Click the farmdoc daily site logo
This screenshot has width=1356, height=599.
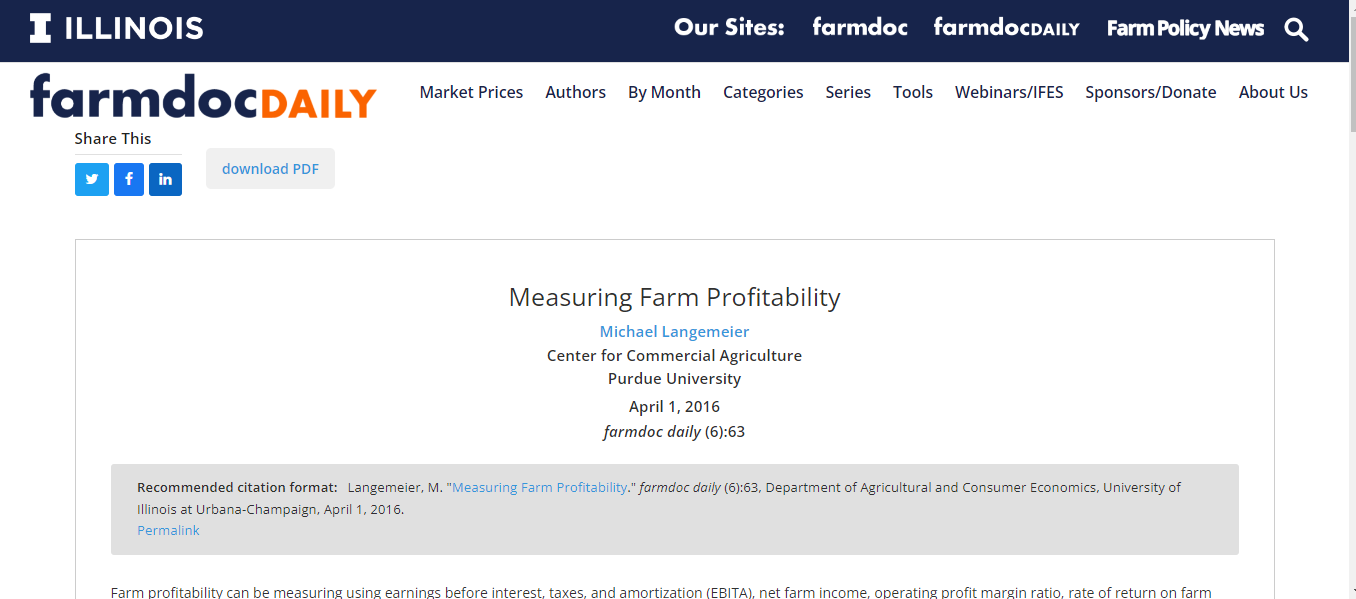coord(203,97)
